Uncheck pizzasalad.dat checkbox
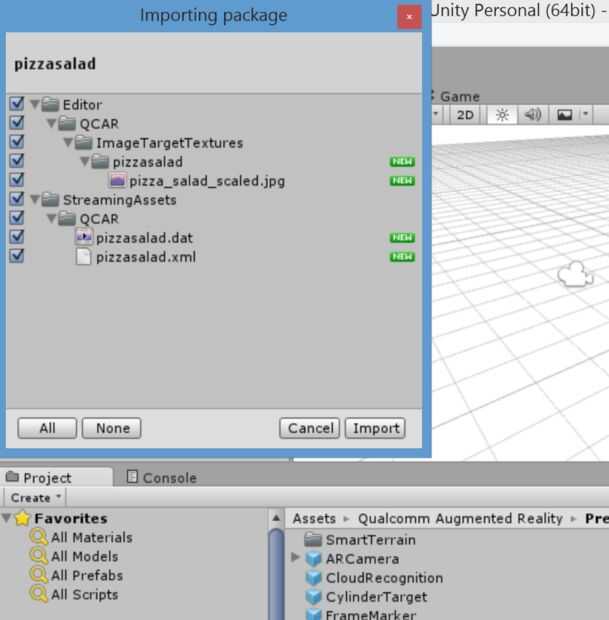The height and width of the screenshot is (620, 609). [17, 237]
